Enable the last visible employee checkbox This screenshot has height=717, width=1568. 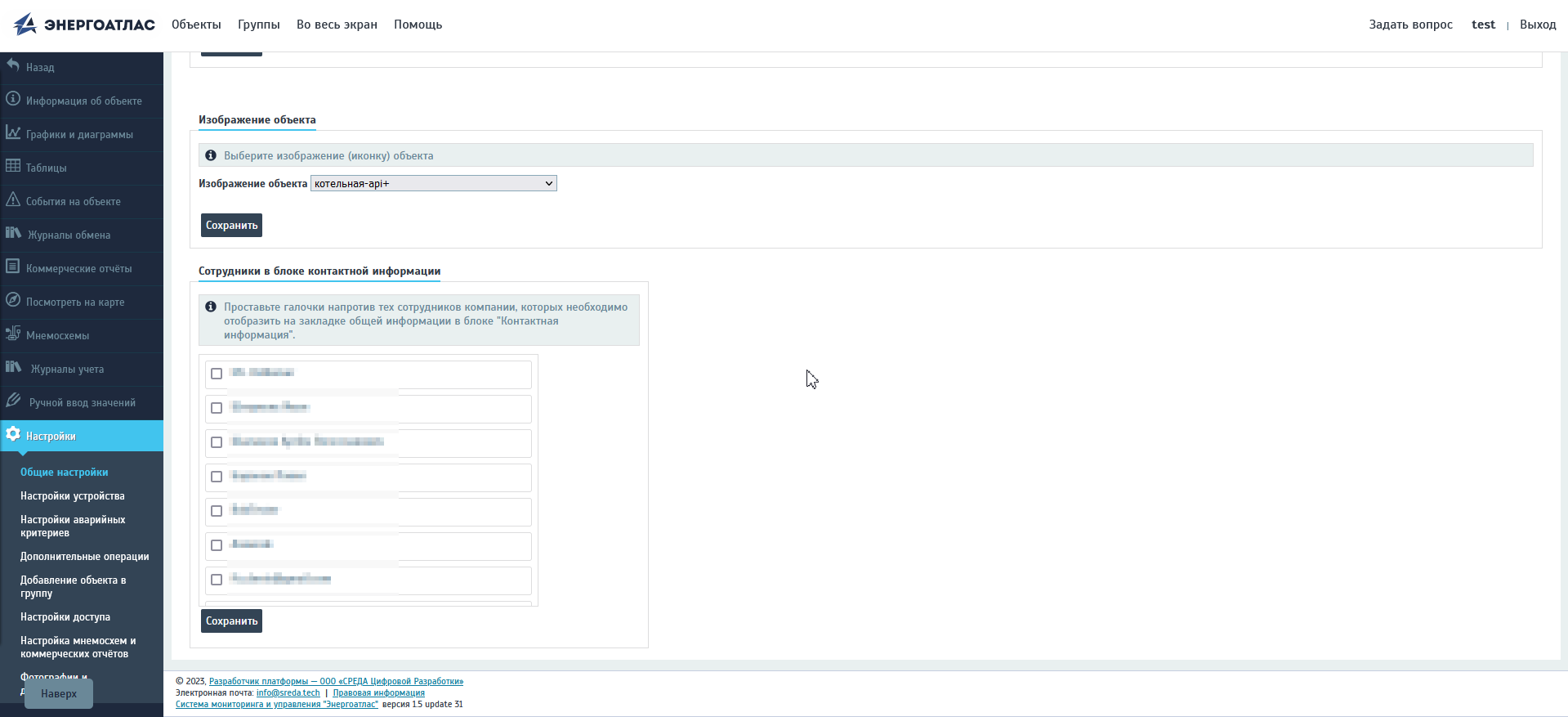click(x=217, y=580)
